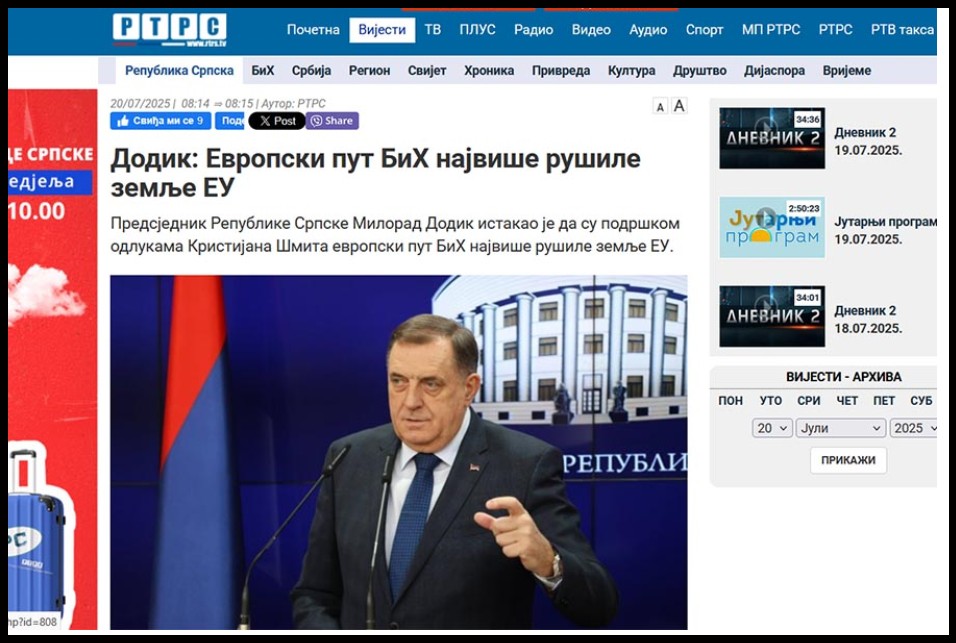Screen dimensions: 956x643
Task: Open the Дневник 2 18.07.2025 thumbnail
Action: [x=772, y=316]
